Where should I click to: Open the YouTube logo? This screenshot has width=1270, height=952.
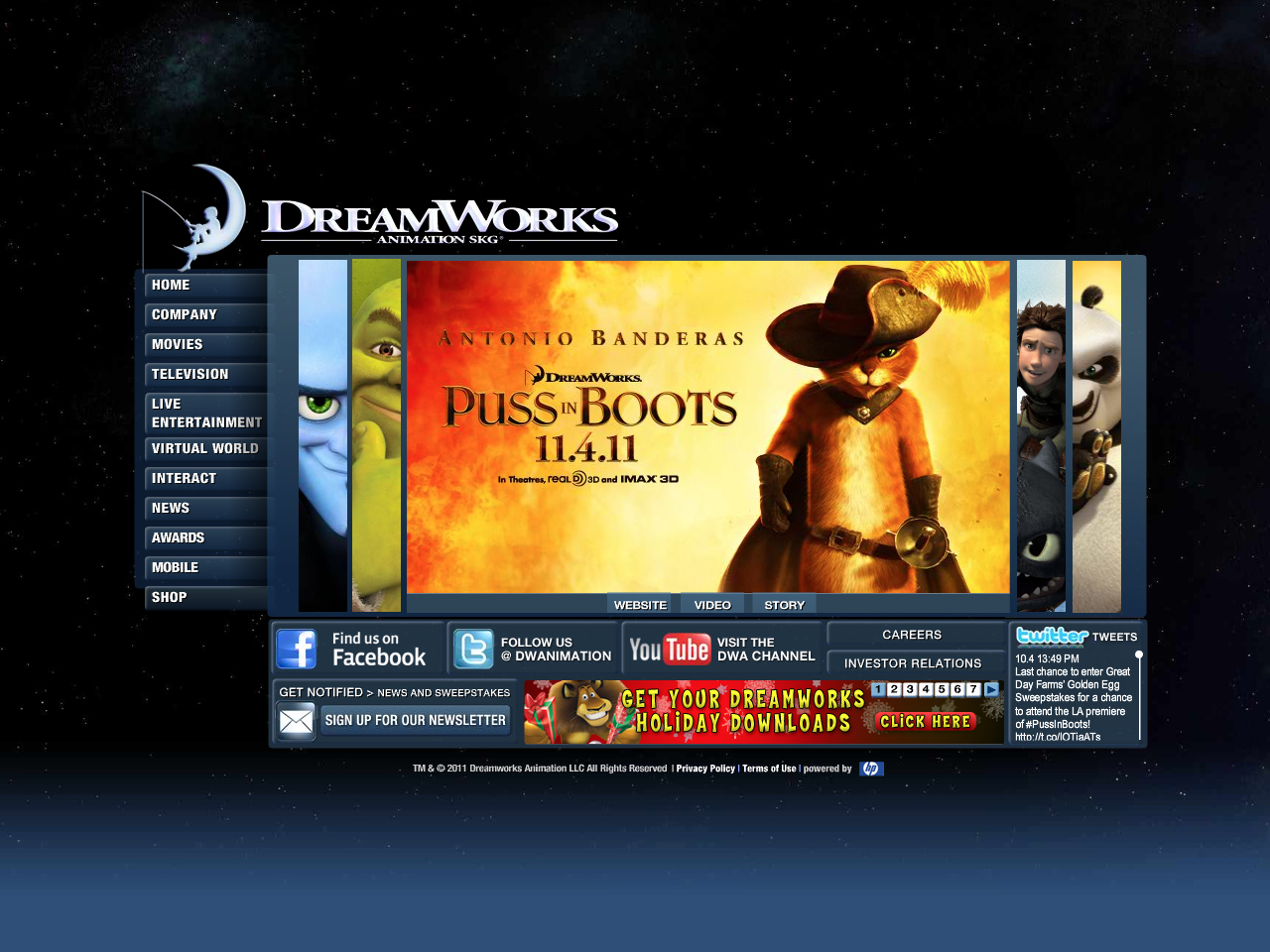coord(670,650)
